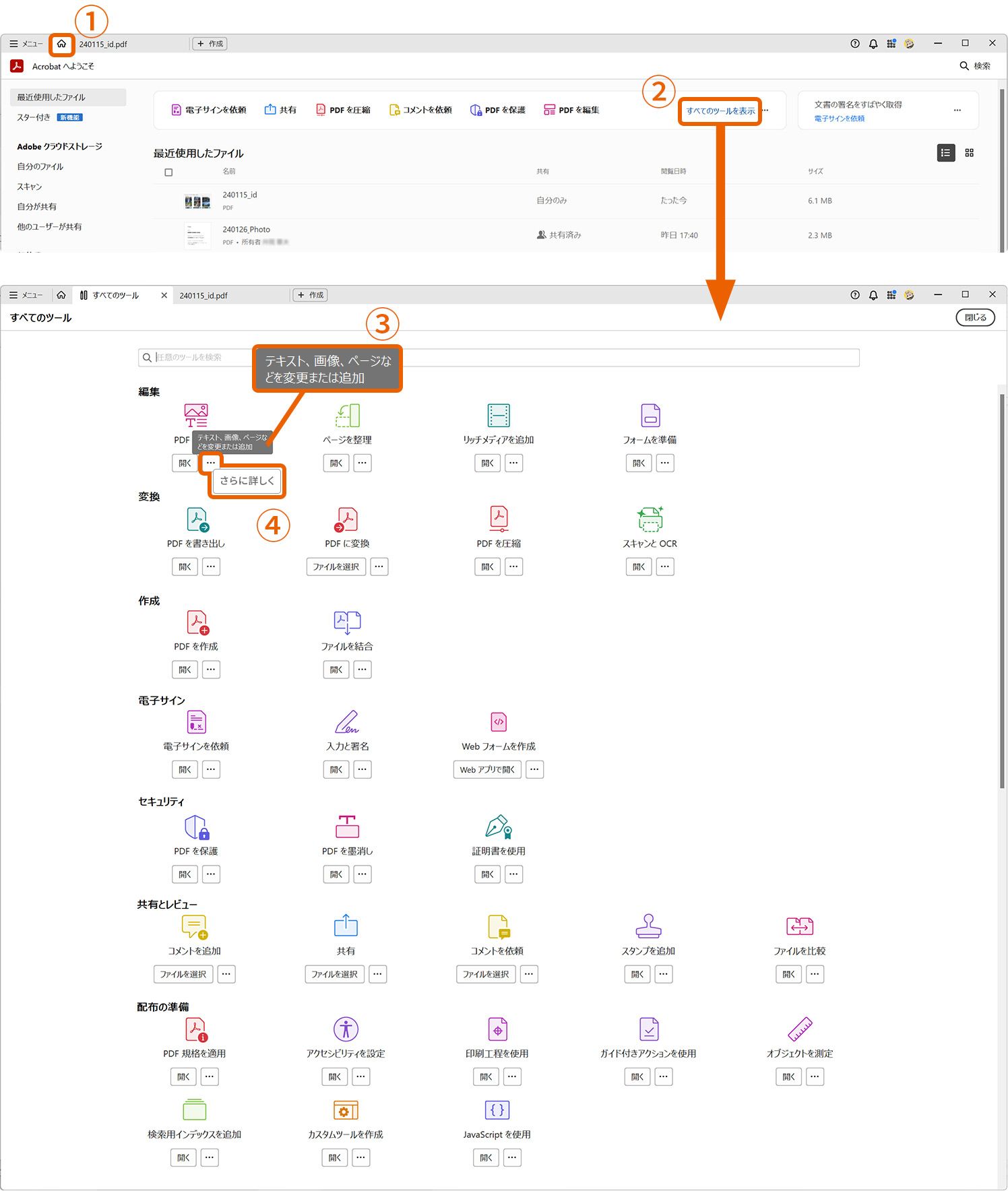Select 240115_id.pdf tab in すべてのツール window
Screen dimensions: 1008x1191
pos(203,296)
